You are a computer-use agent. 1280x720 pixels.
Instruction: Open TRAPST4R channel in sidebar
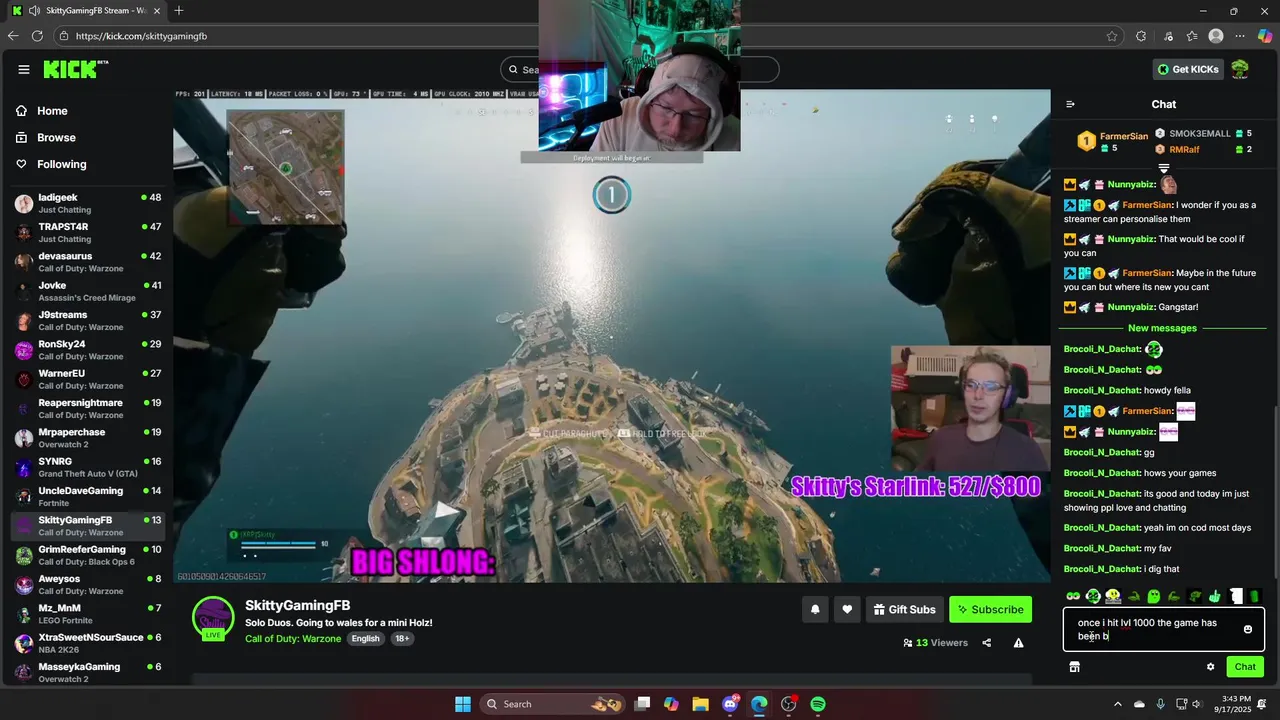pyautogui.click(x=90, y=233)
